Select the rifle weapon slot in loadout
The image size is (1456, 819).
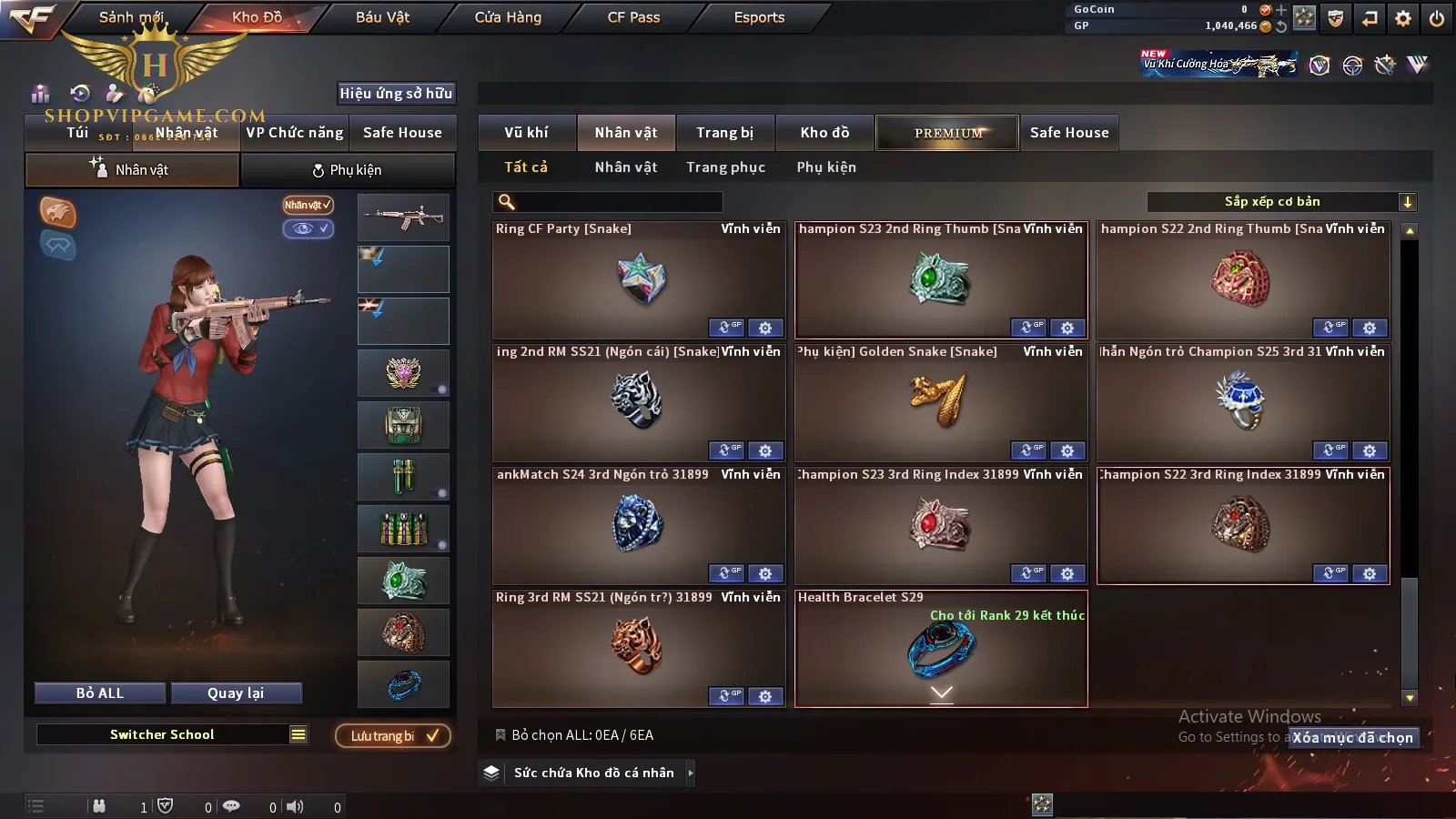pos(403,217)
